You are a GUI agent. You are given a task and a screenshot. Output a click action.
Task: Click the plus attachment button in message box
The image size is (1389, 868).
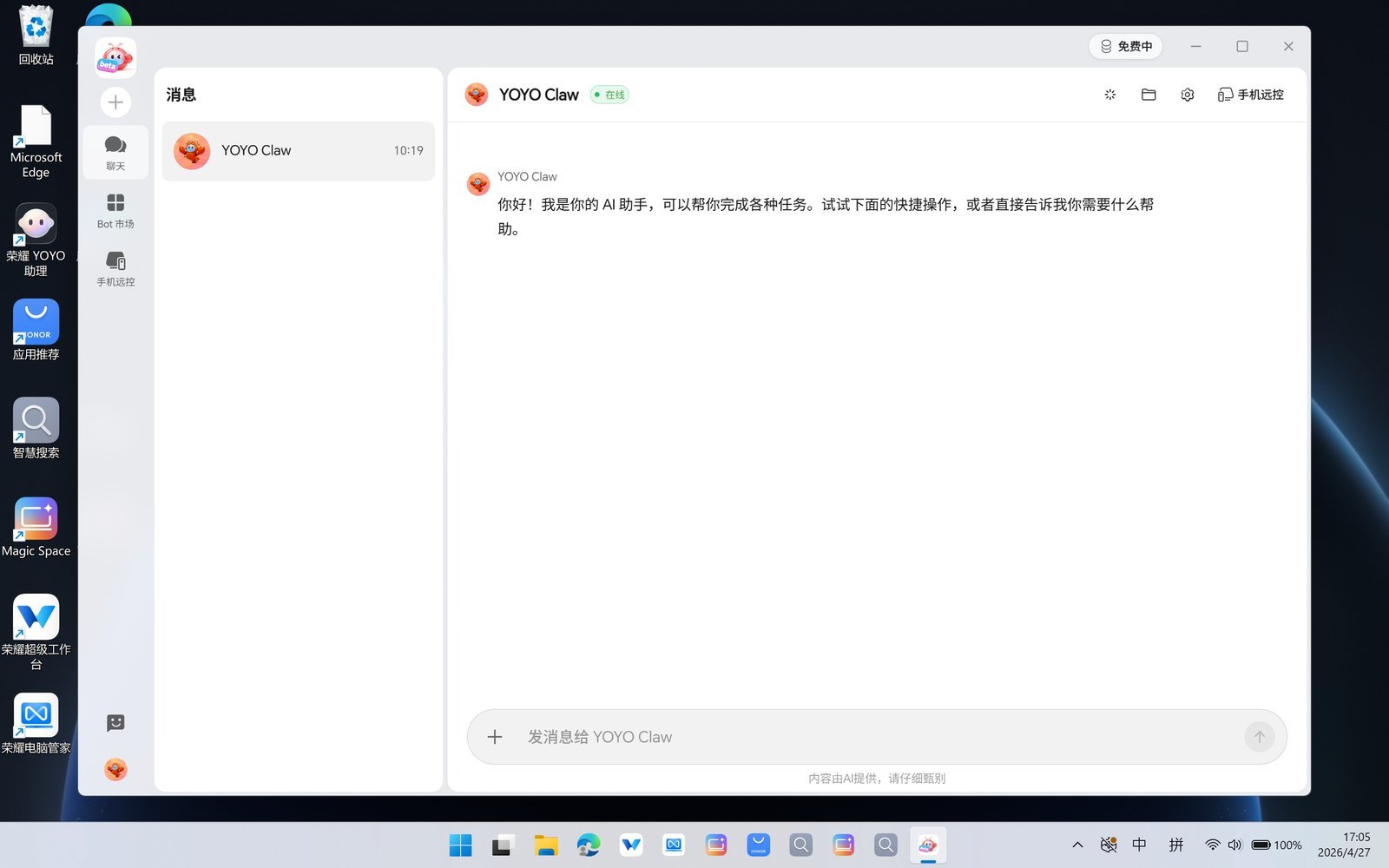[495, 737]
